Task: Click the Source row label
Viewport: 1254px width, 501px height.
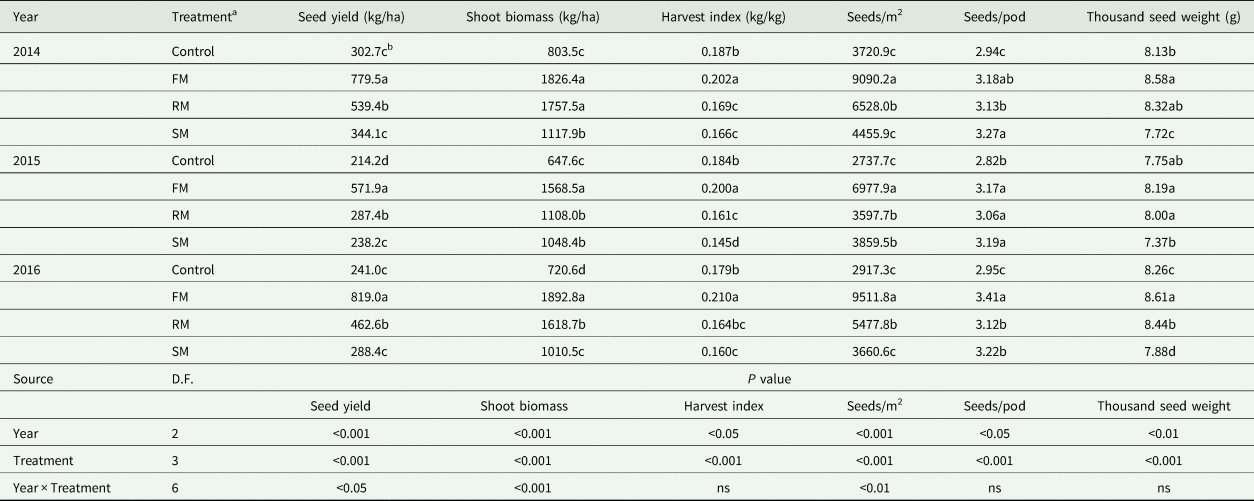Action: tap(33, 380)
